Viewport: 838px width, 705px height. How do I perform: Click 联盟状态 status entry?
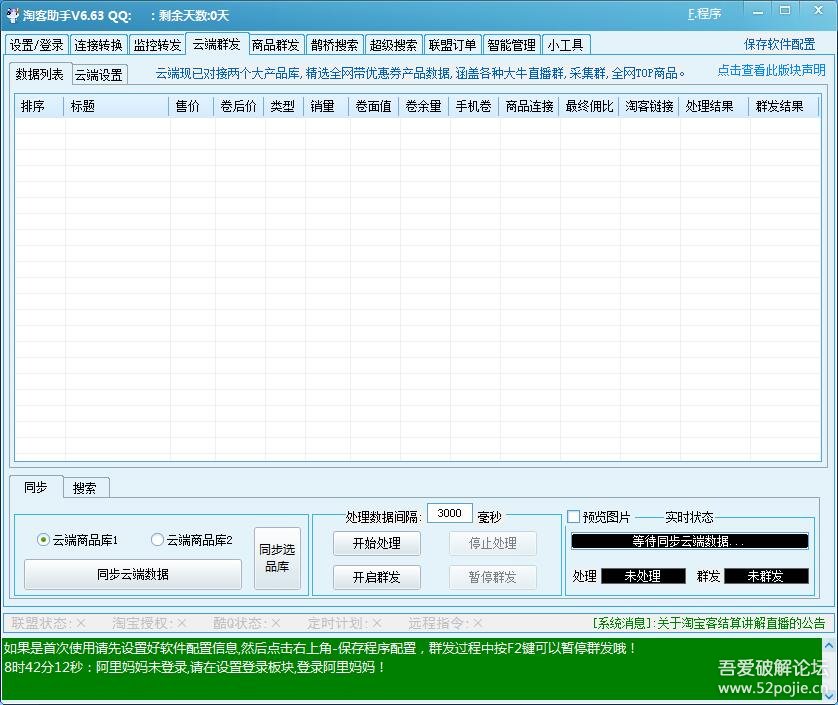point(48,623)
